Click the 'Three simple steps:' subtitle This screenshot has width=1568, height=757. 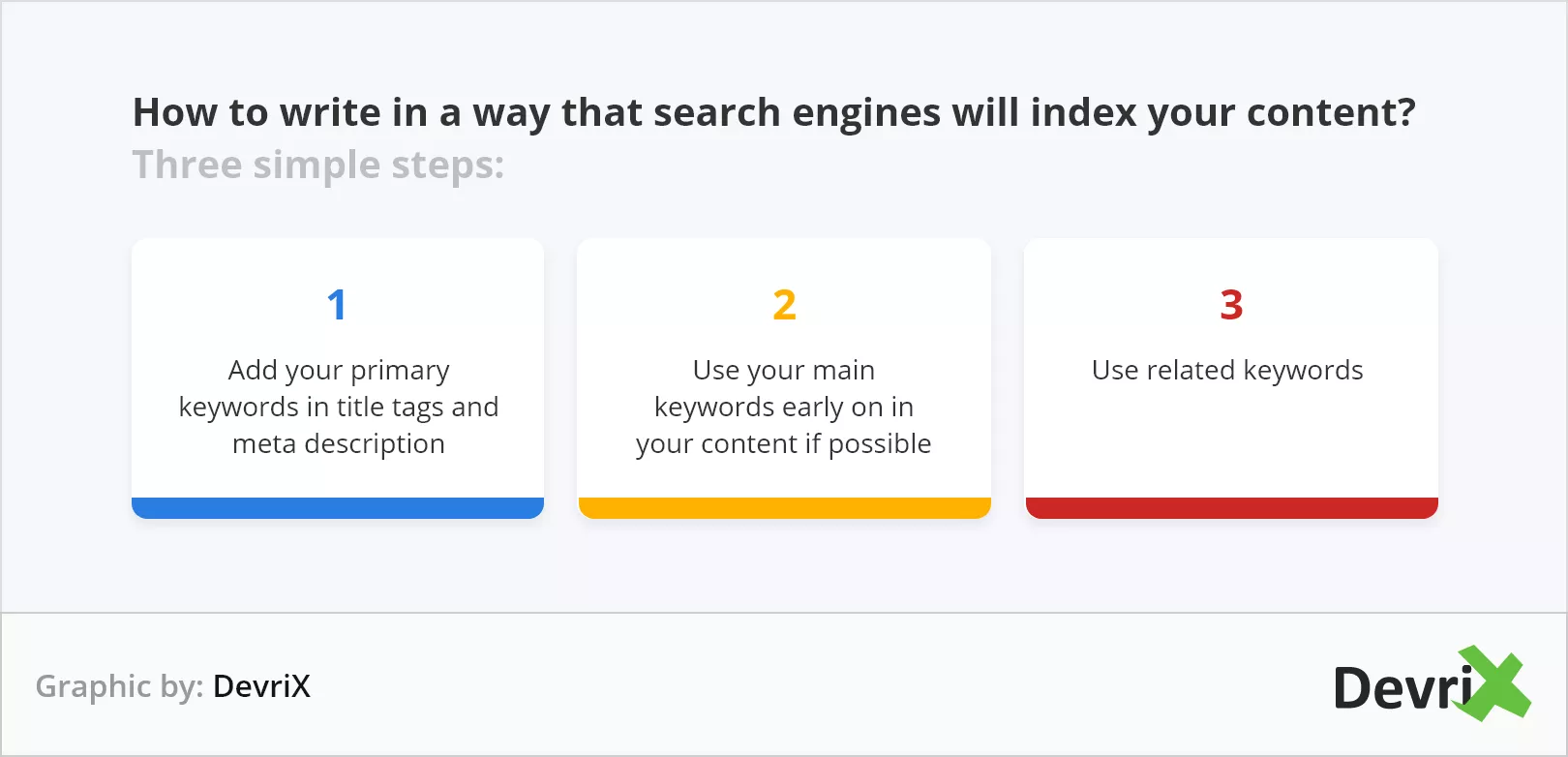coord(318,166)
